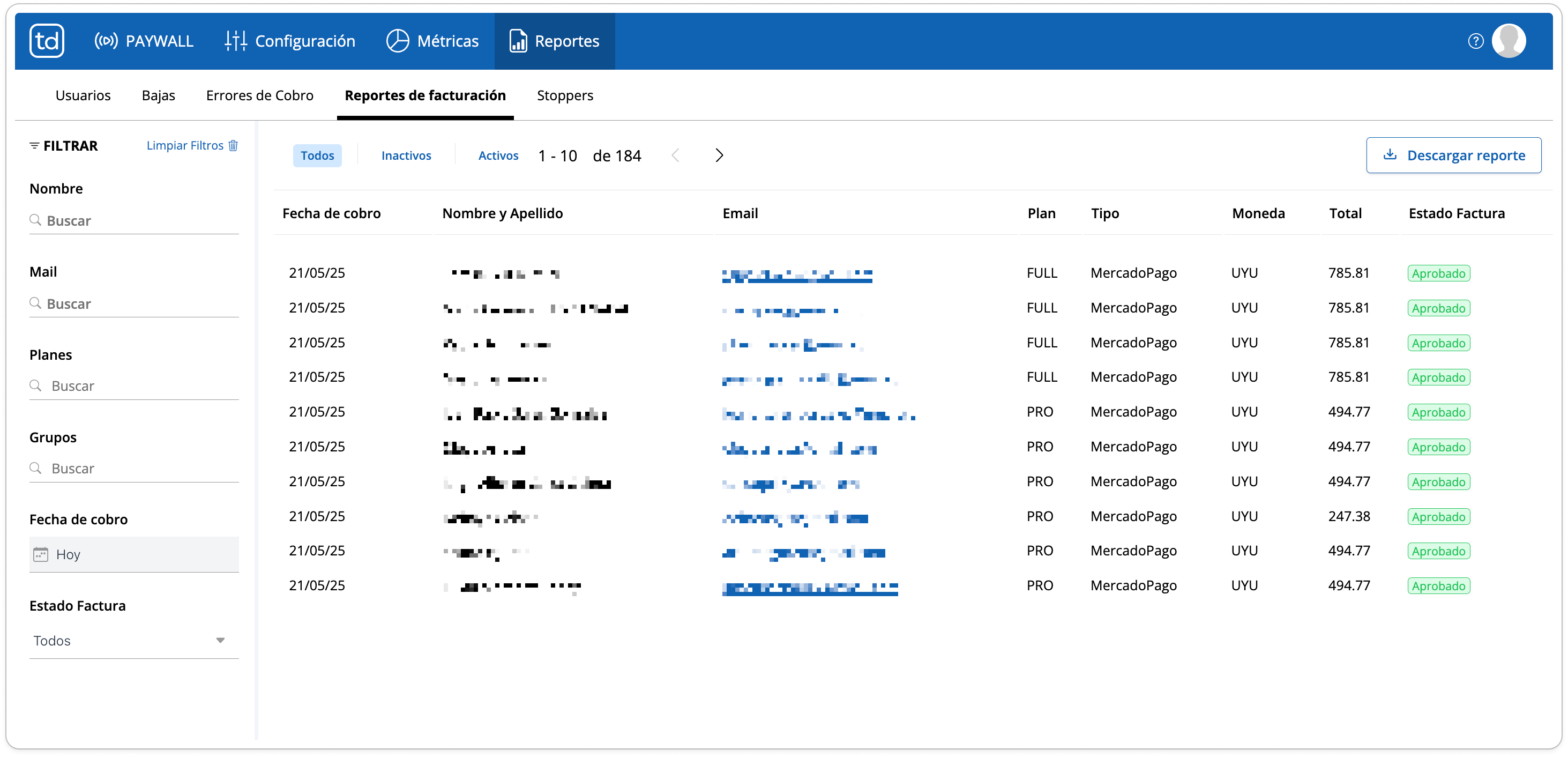Focus the Planes search field
The height and width of the screenshot is (757, 1568).
coord(134,386)
